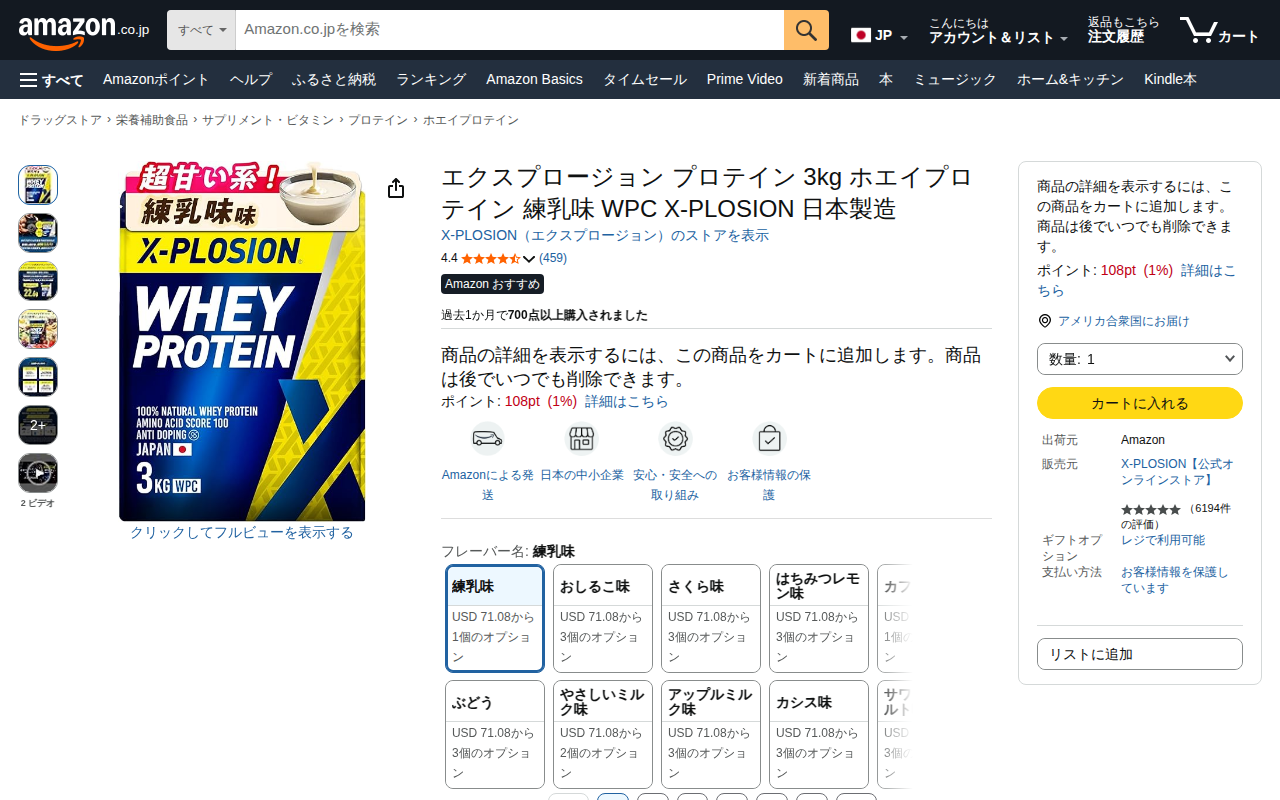Click the location pin delivery icon

pyautogui.click(x=1045, y=321)
